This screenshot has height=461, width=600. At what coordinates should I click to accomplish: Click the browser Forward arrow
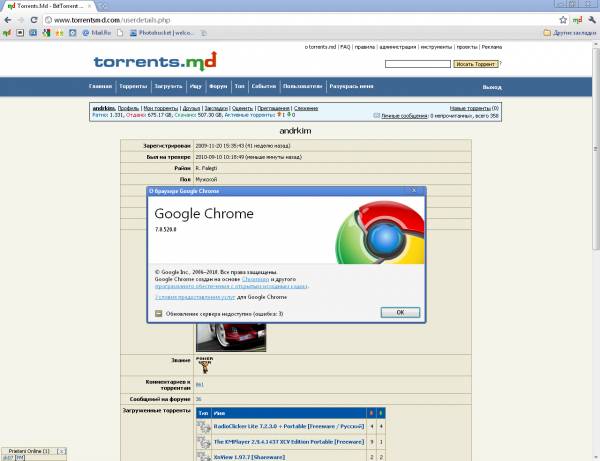(x=21, y=20)
